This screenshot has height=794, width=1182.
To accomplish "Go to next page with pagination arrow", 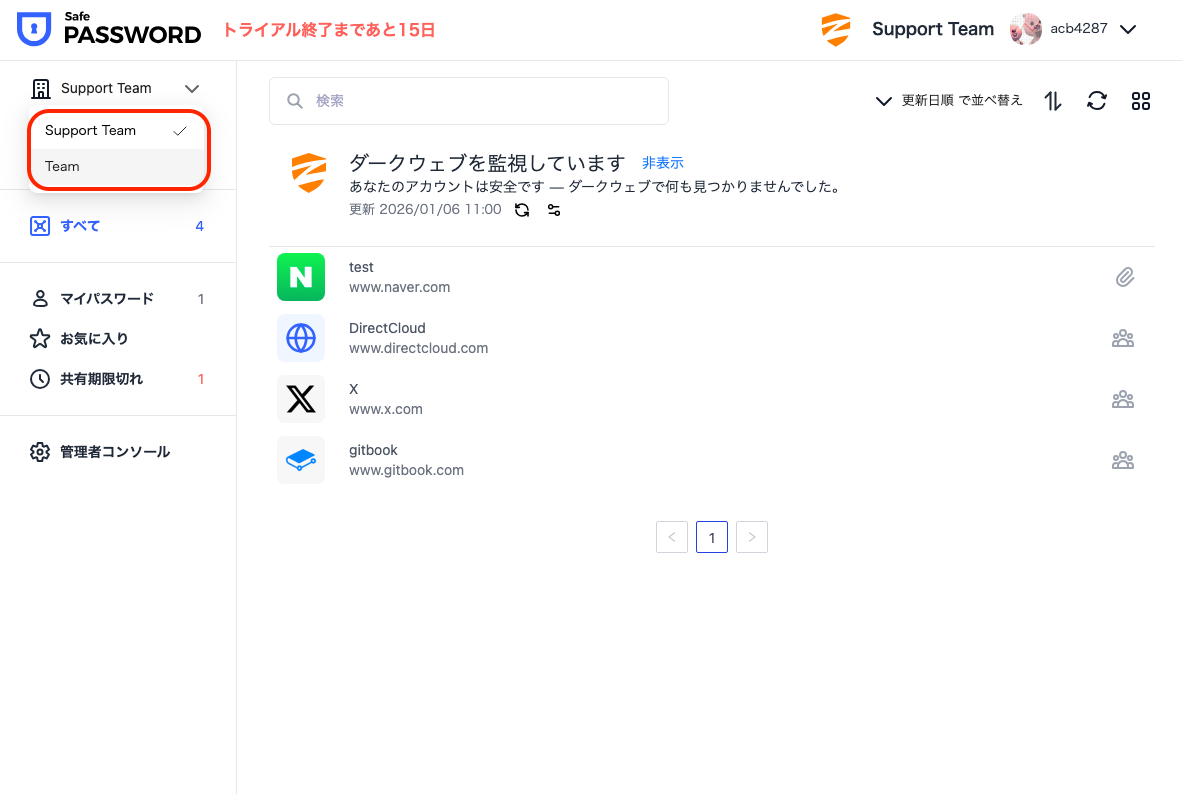I will (x=752, y=537).
